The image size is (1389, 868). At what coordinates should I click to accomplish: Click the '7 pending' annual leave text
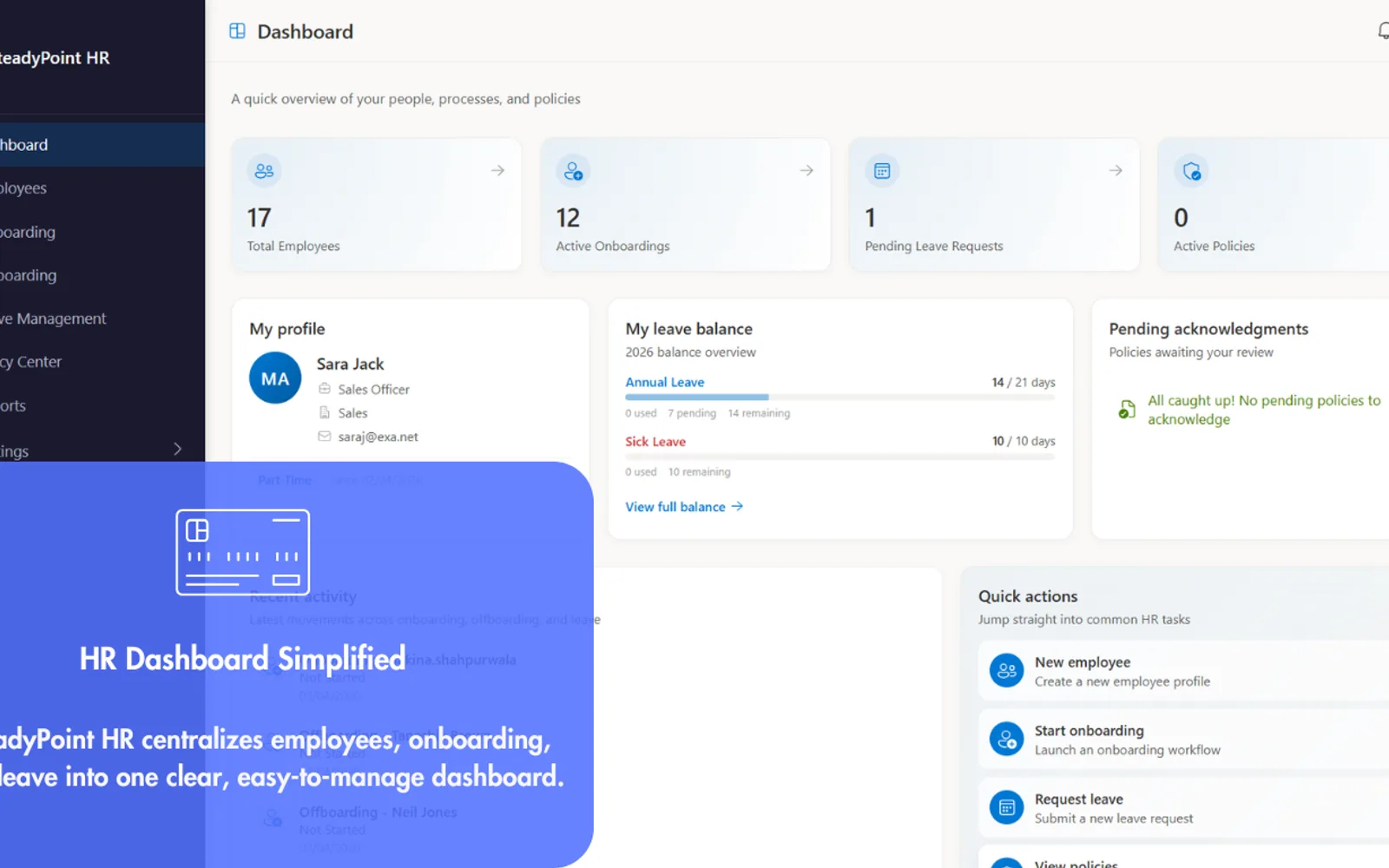click(x=692, y=413)
